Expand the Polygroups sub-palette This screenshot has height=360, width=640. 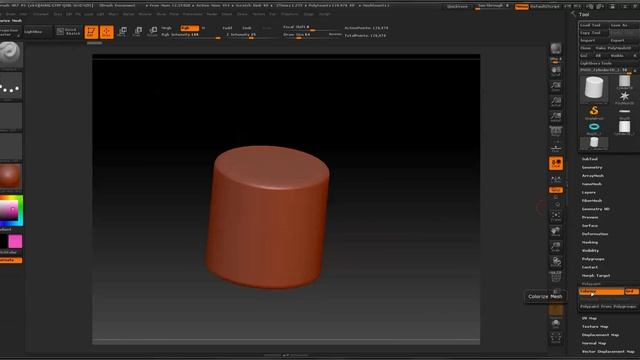593,259
